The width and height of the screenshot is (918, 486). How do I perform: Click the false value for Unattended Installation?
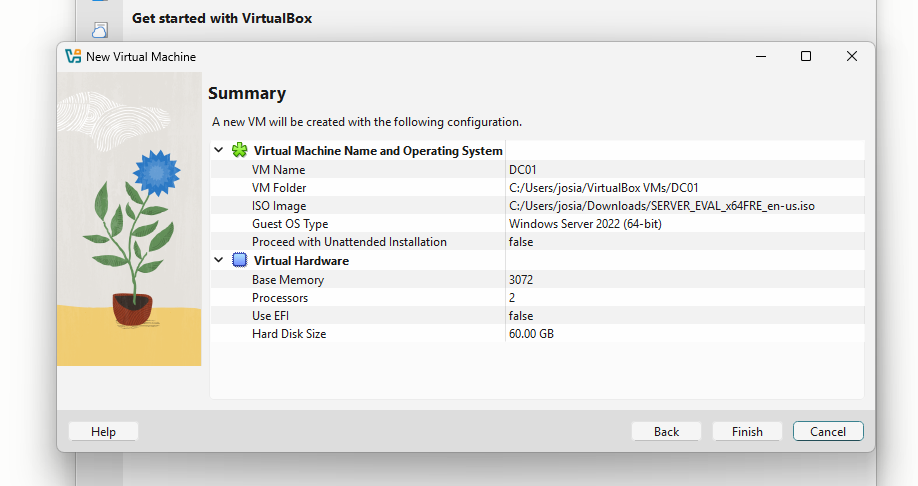[521, 242]
